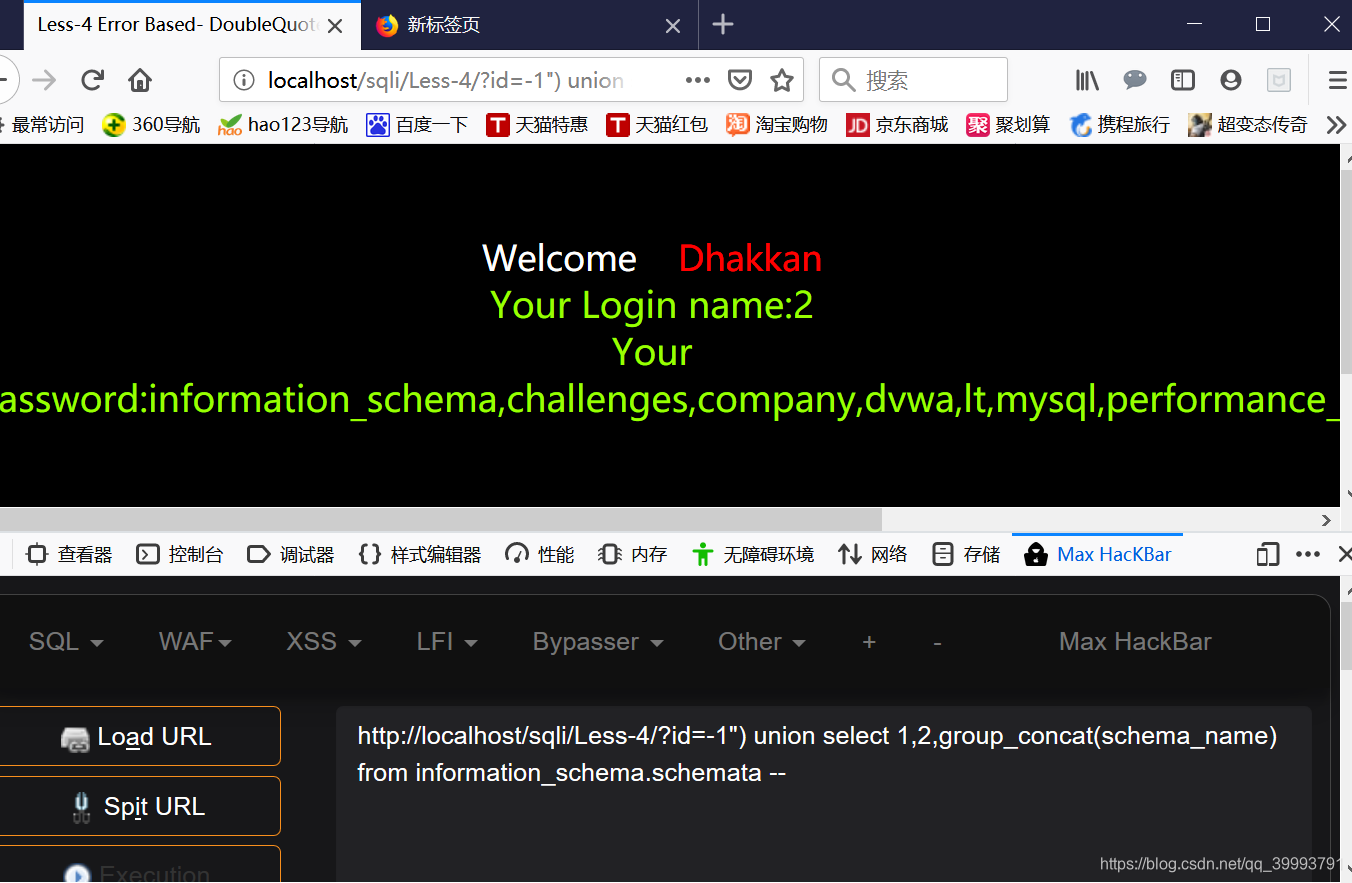Screen dimensions: 1352x883
Task: Go forward one page
Action: coord(44,80)
